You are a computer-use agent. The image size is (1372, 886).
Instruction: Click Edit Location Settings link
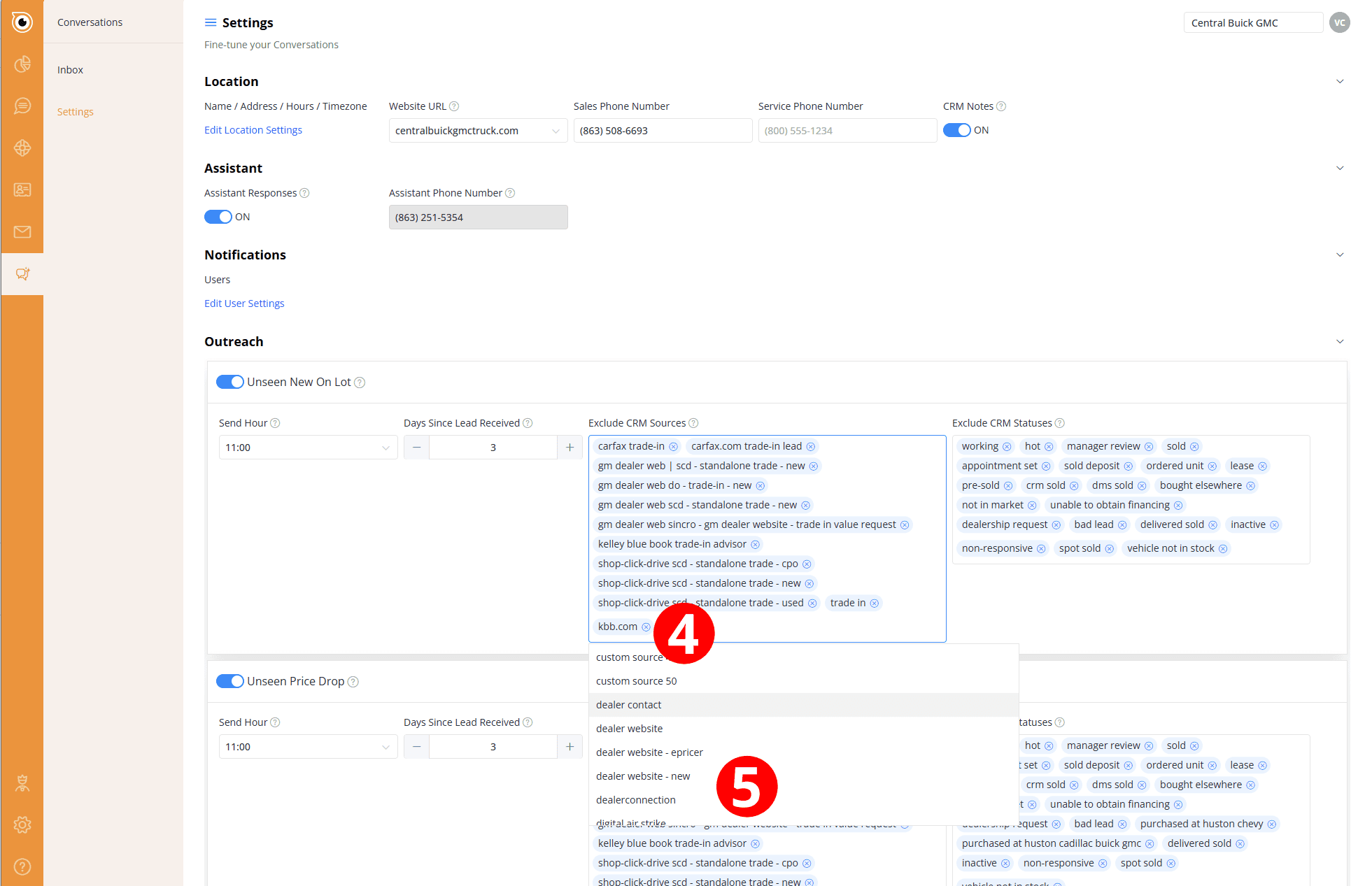click(x=253, y=130)
